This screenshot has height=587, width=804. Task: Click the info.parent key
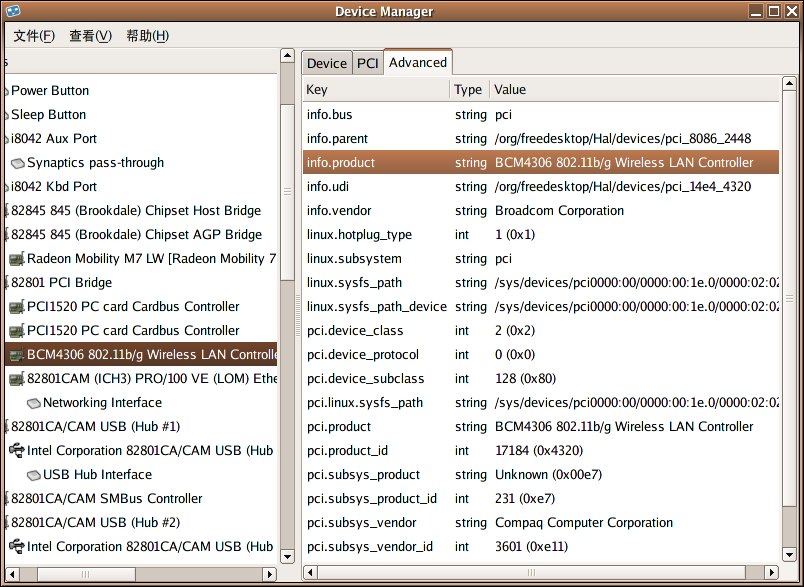[x=337, y=139]
